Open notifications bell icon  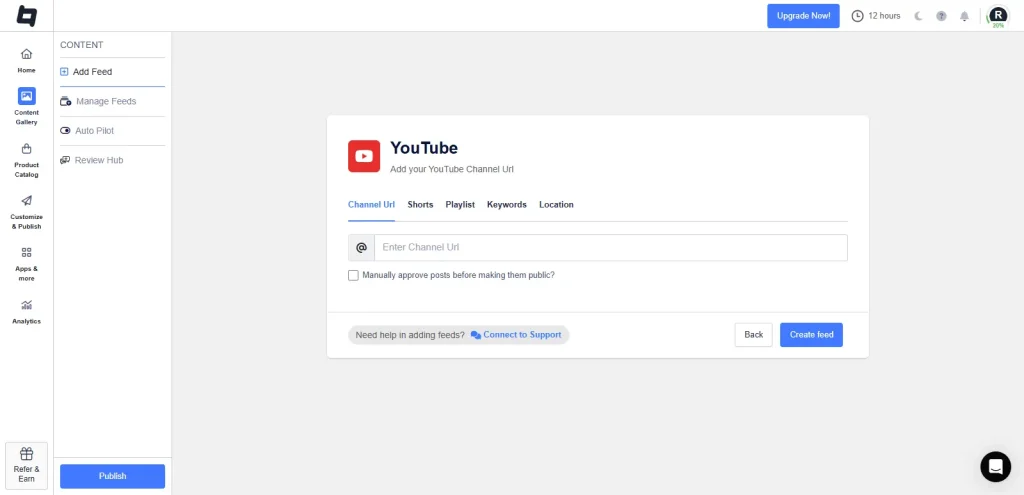(x=964, y=16)
